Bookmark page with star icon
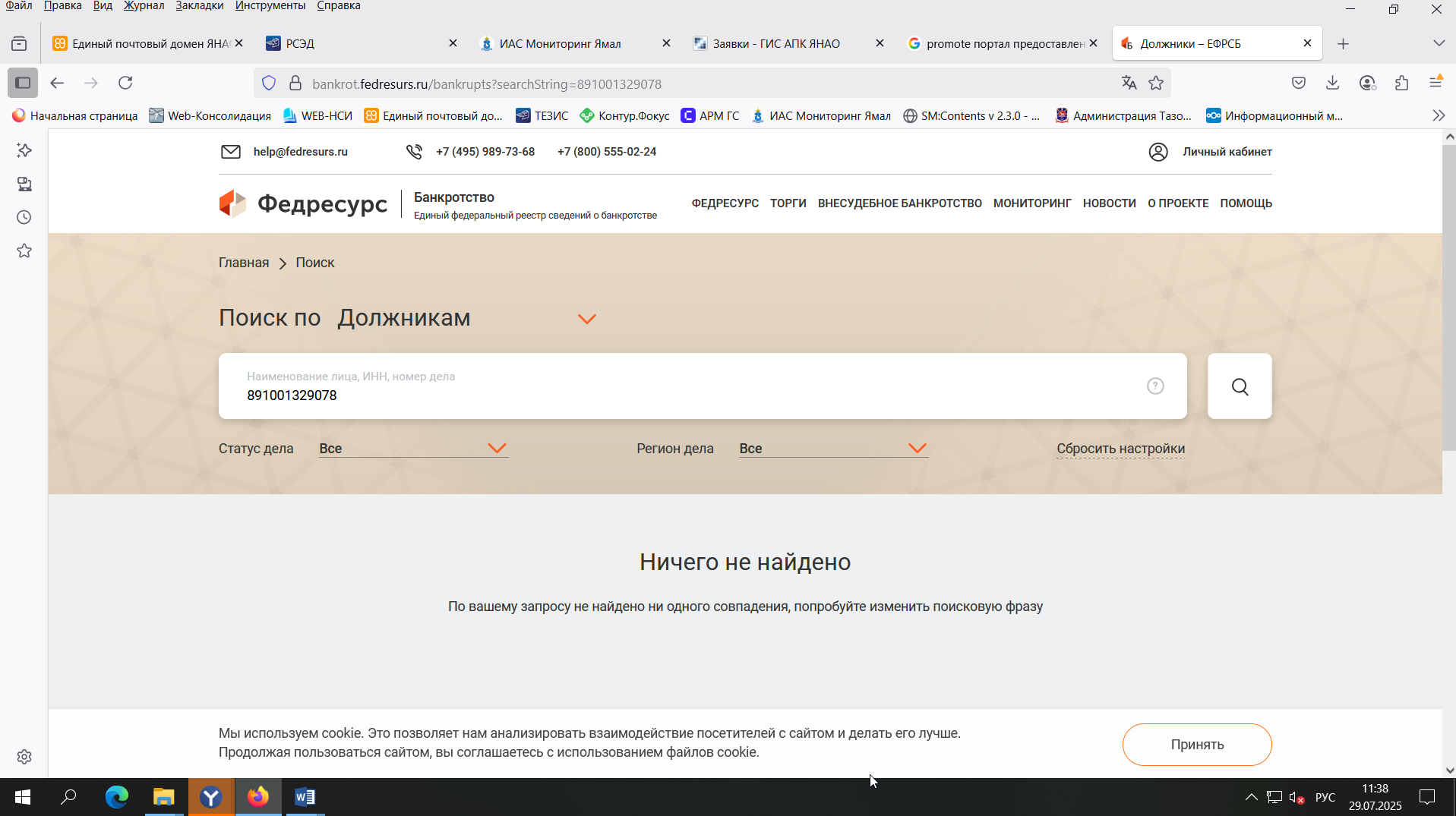This screenshot has width=1456, height=816. tap(1156, 83)
